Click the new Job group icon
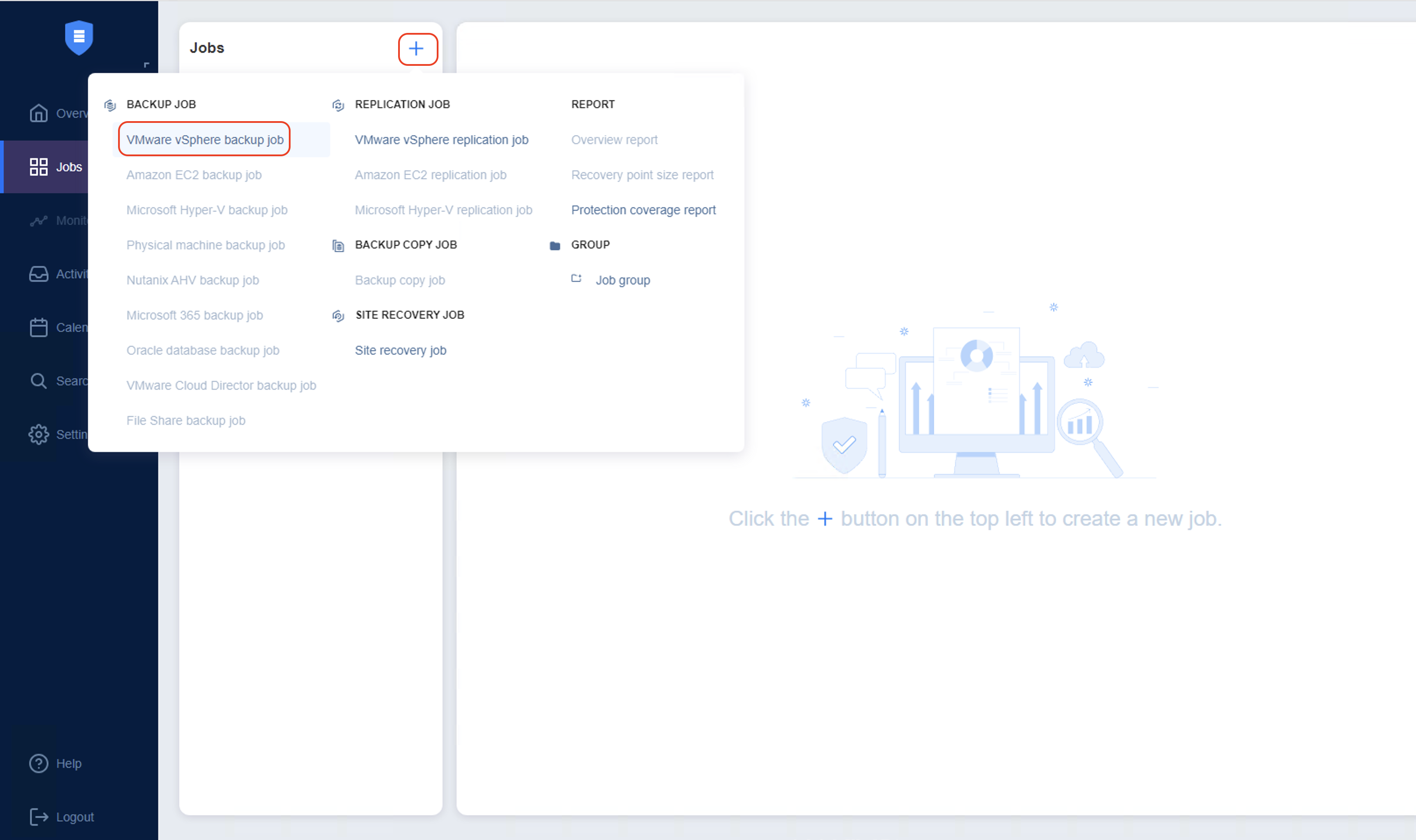This screenshot has width=1416, height=840. click(x=577, y=279)
